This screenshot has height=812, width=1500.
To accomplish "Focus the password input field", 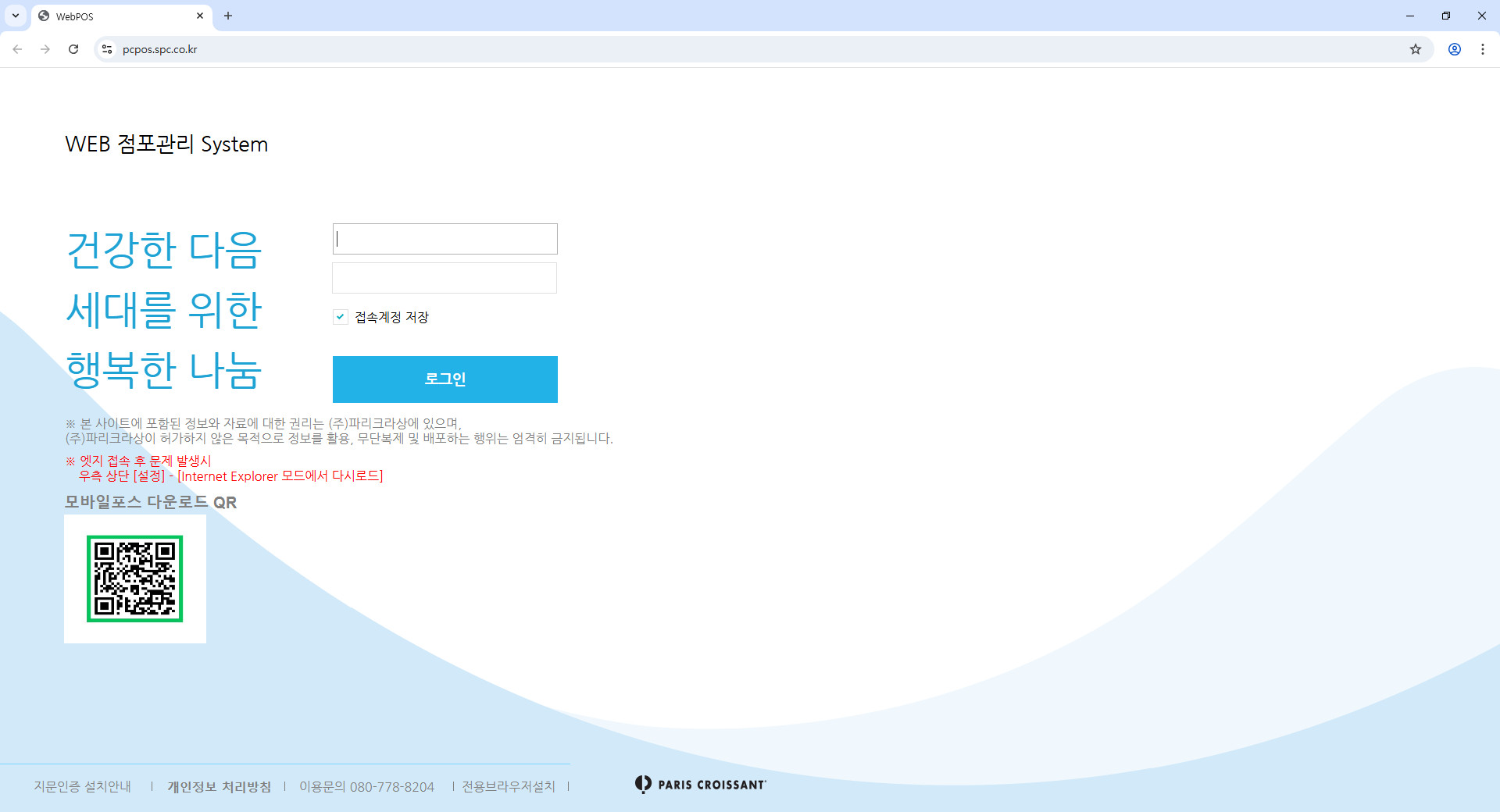I will click(445, 278).
